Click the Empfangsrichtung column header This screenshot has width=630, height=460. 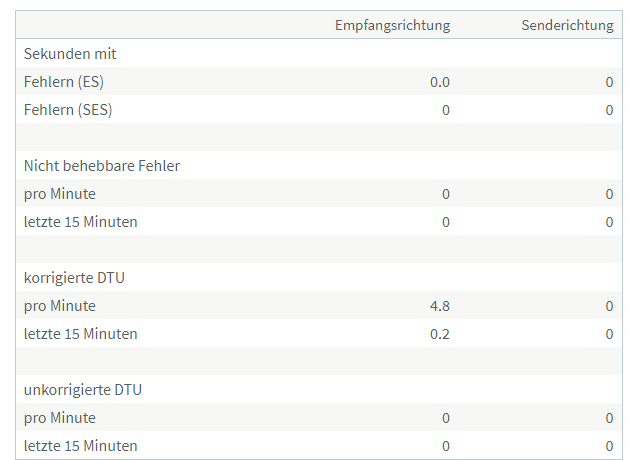point(393,25)
